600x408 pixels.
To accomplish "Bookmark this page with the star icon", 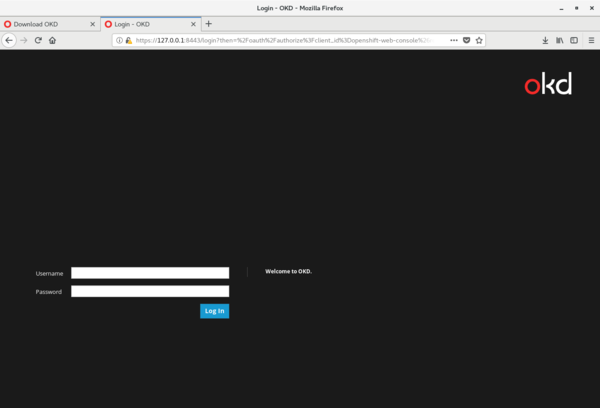I will pos(480,40).
